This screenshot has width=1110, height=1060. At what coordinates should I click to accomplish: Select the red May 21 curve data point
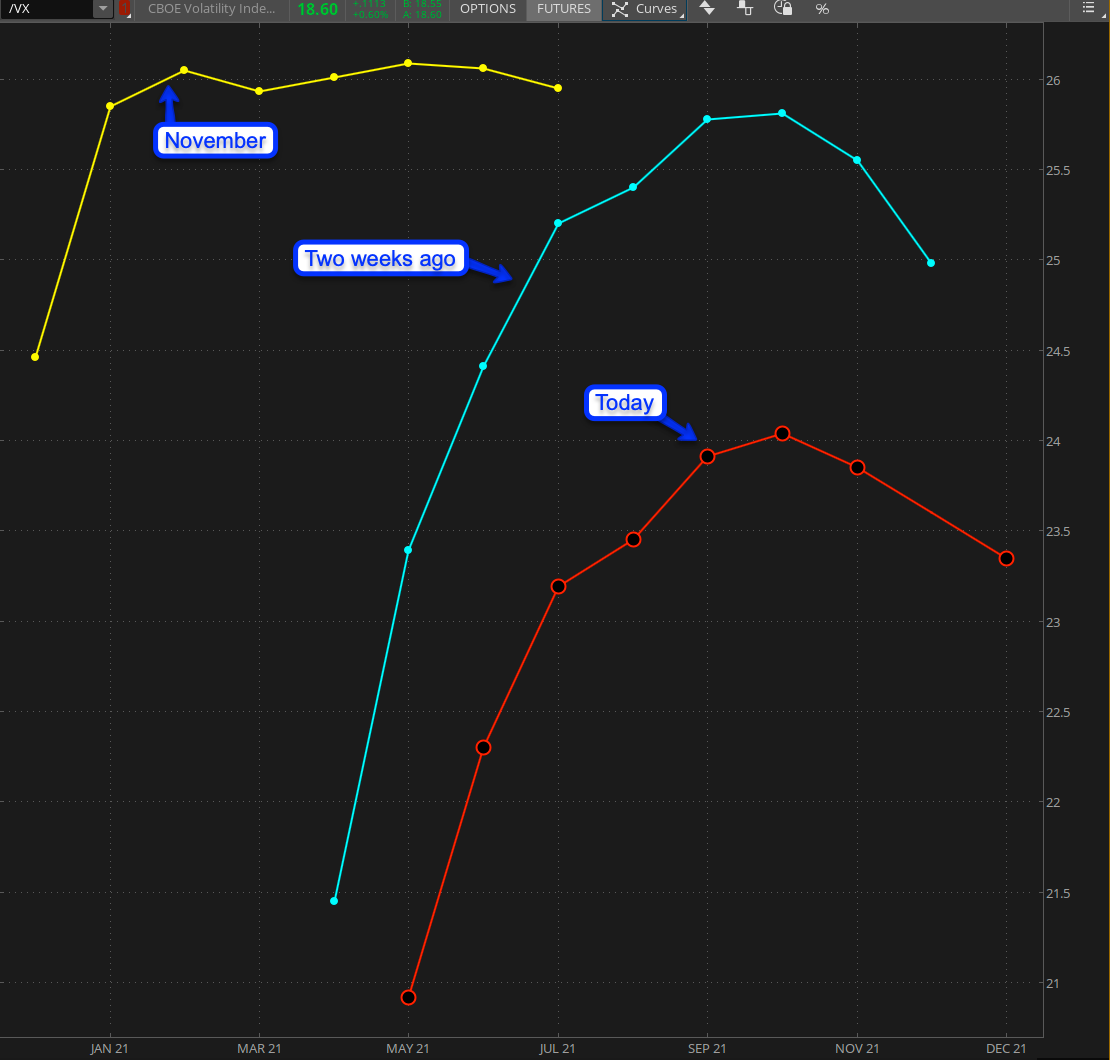pos(408,997)
